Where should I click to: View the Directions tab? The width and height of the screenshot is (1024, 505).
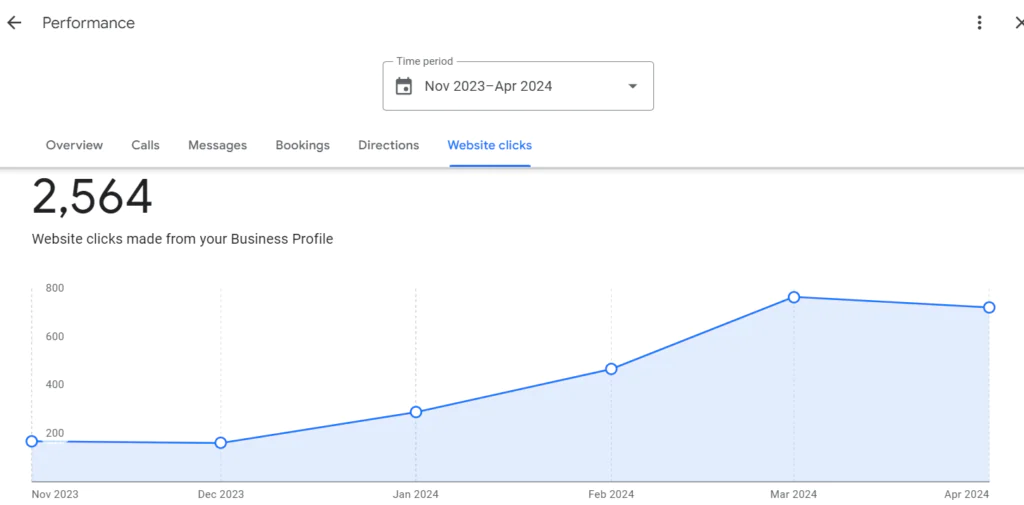pos(388,145)
